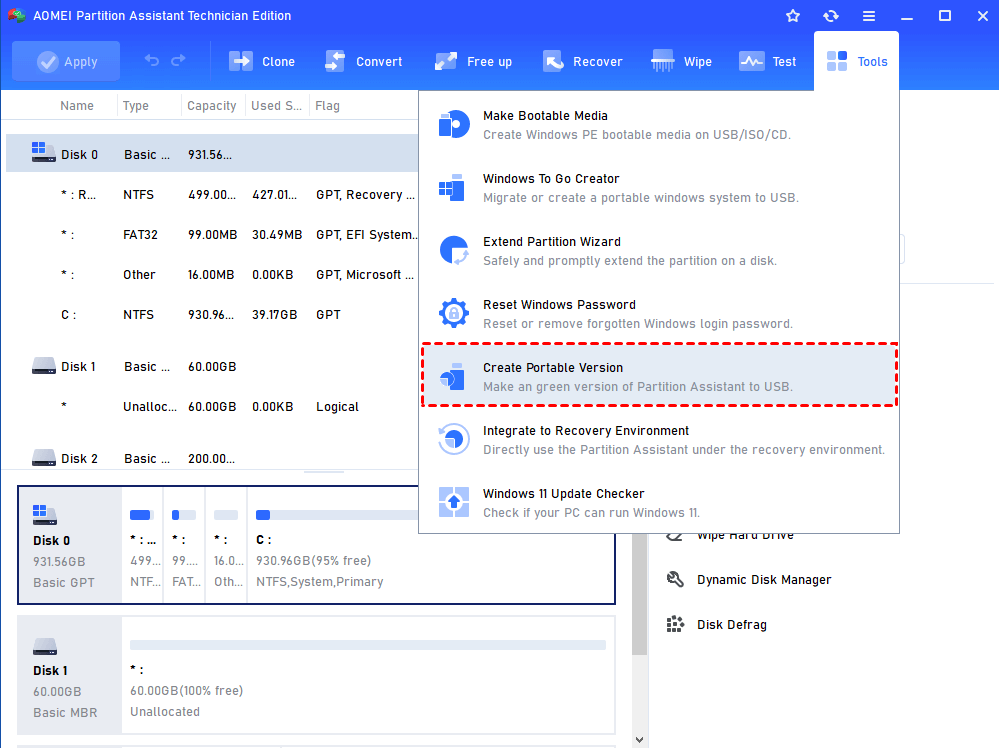The image size is (999, 748).
Task: Click the Windows To Go Creator icon
Action: pos(452,187)
